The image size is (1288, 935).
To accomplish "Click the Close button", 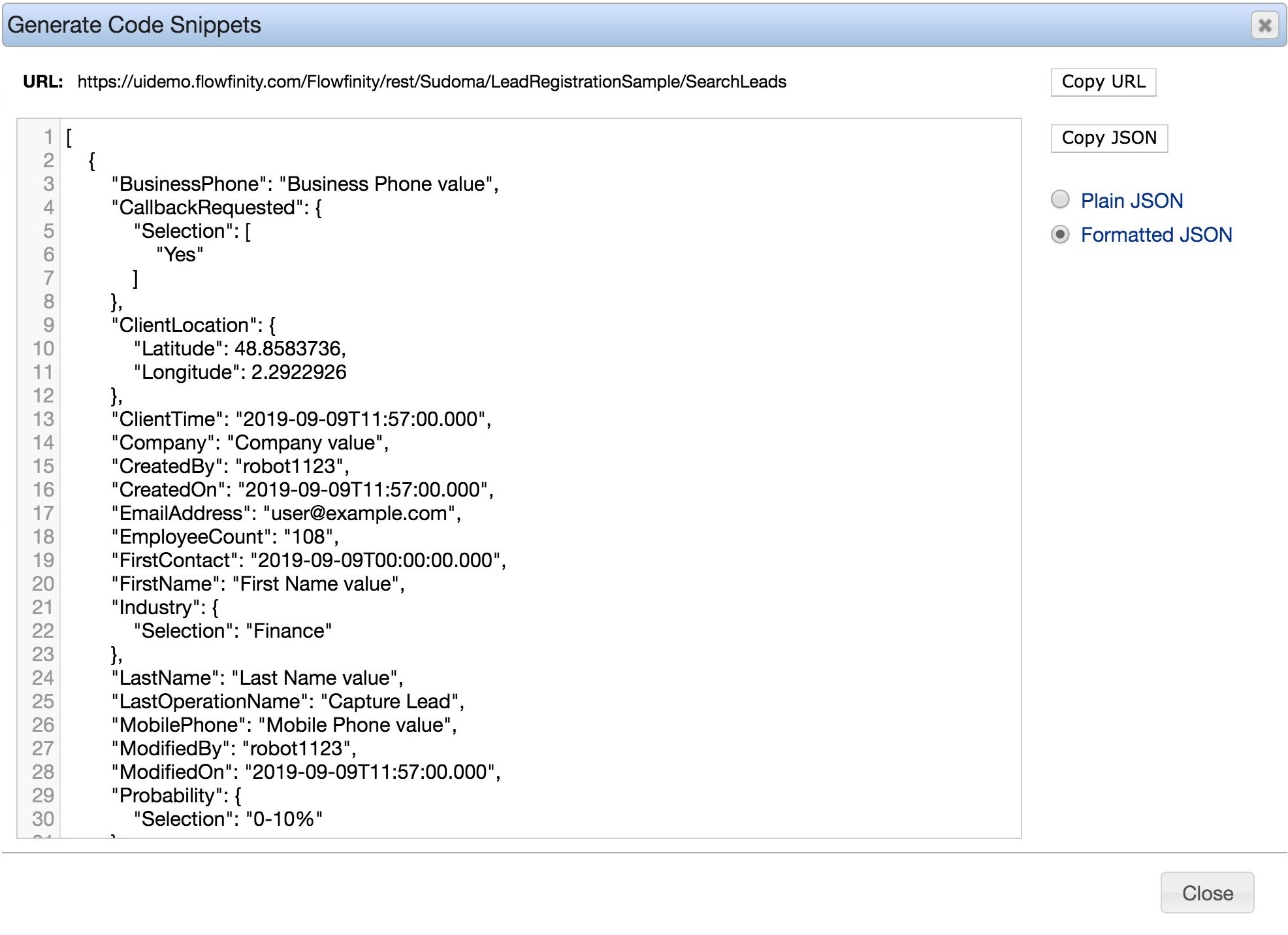I will (x=1207, y=893).
